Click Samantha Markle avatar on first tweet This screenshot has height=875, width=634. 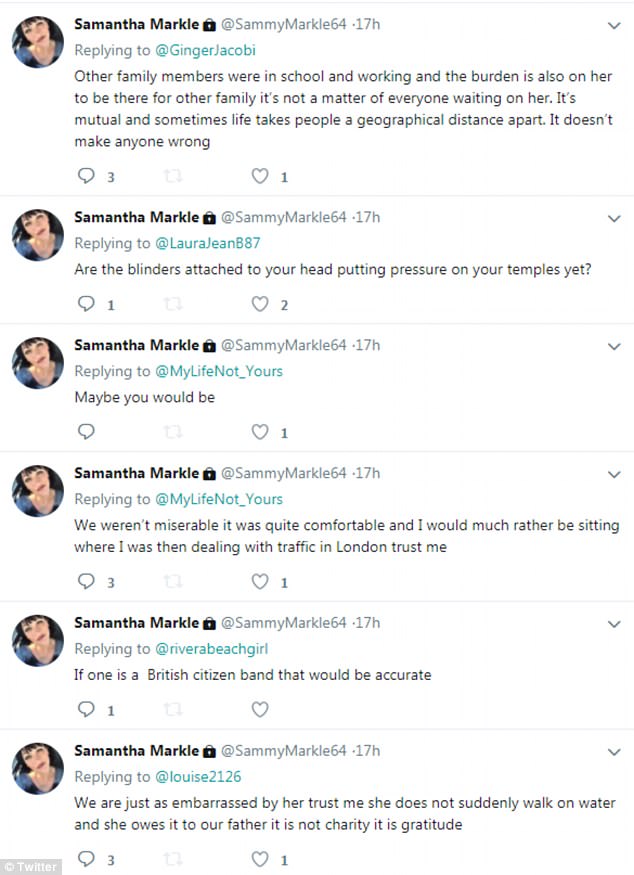(x=38, y=42)
